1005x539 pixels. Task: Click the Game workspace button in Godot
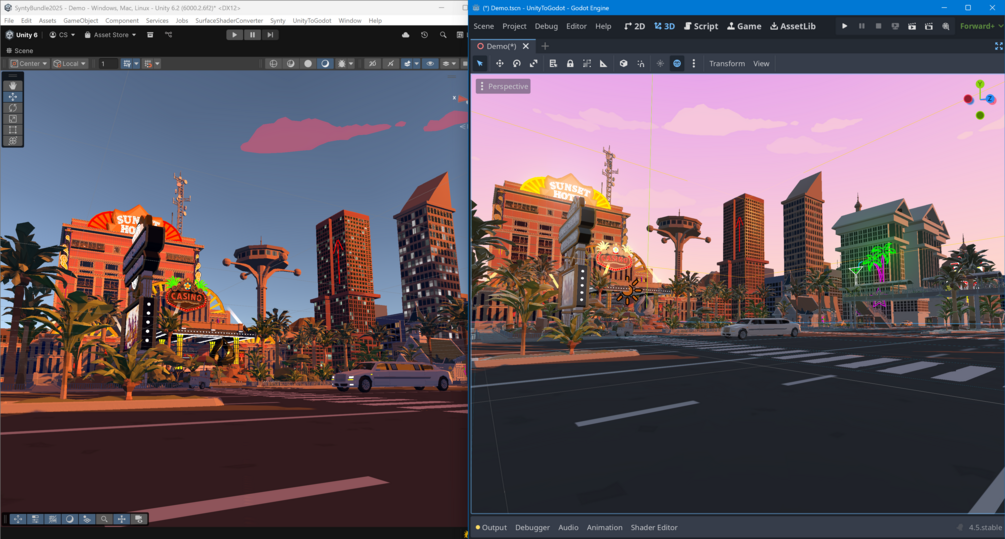point(744,26)
